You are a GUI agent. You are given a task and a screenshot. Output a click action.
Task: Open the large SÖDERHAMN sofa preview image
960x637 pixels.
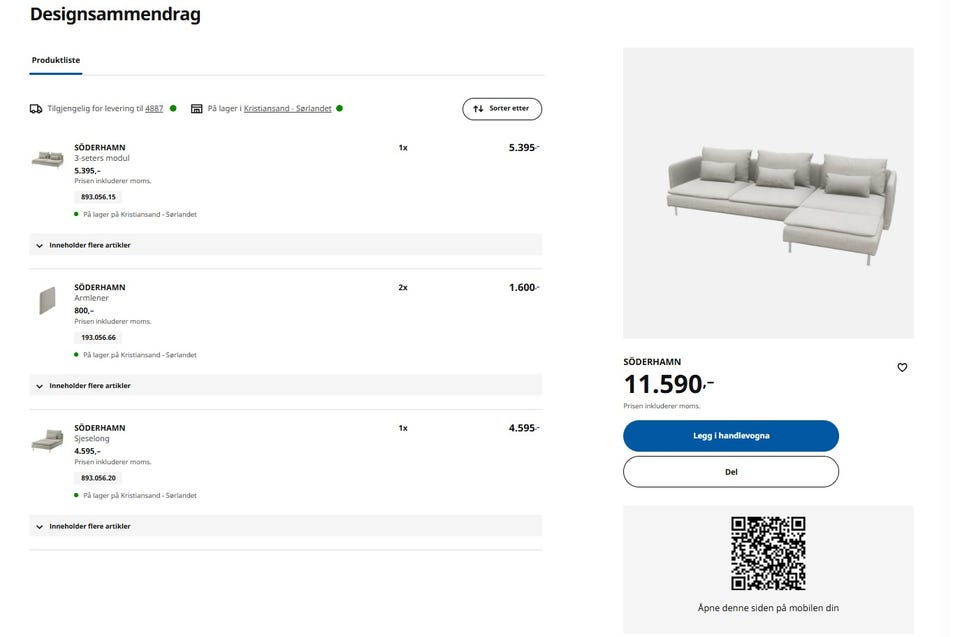coord(768,193)
